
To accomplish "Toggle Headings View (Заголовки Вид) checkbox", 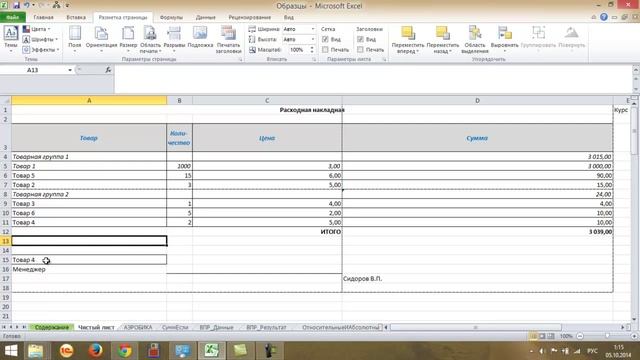I will pos(360,39).
